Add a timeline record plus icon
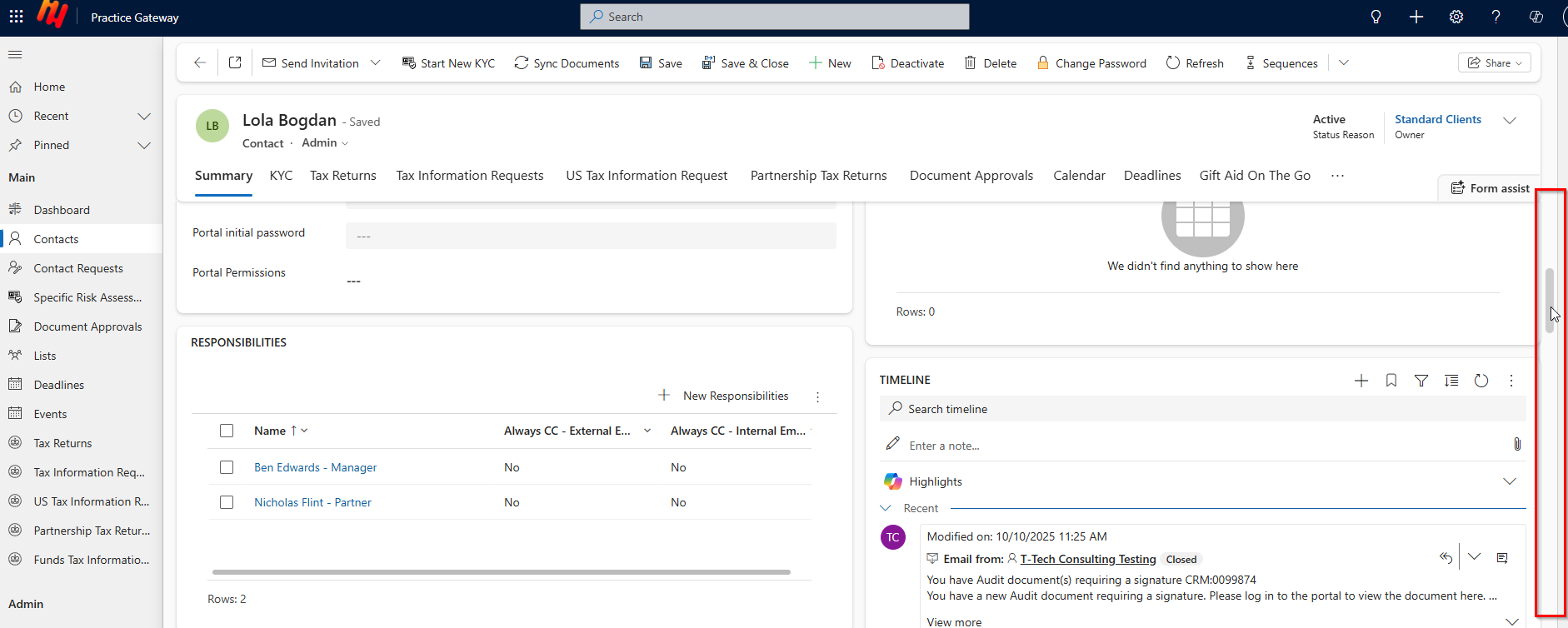 click(x=1361, y=381)
